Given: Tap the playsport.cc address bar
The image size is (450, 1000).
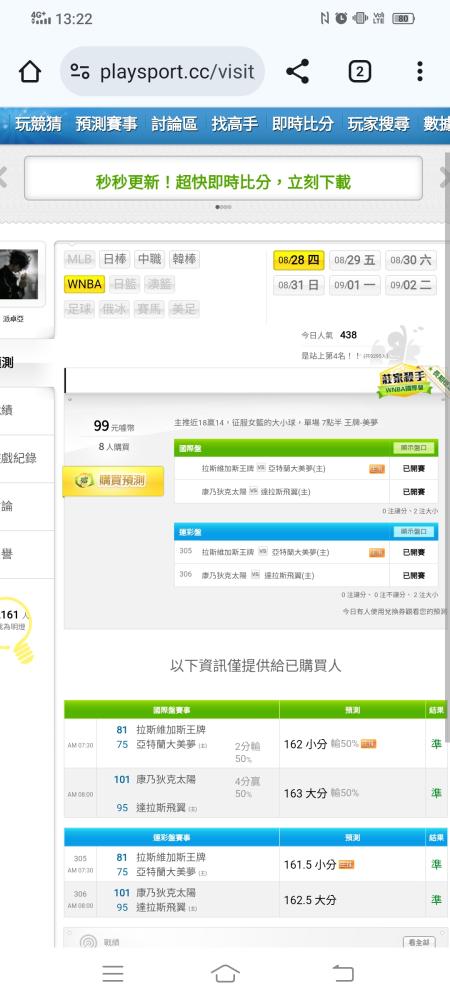Looking at the screenshot, I should [163, 71].
